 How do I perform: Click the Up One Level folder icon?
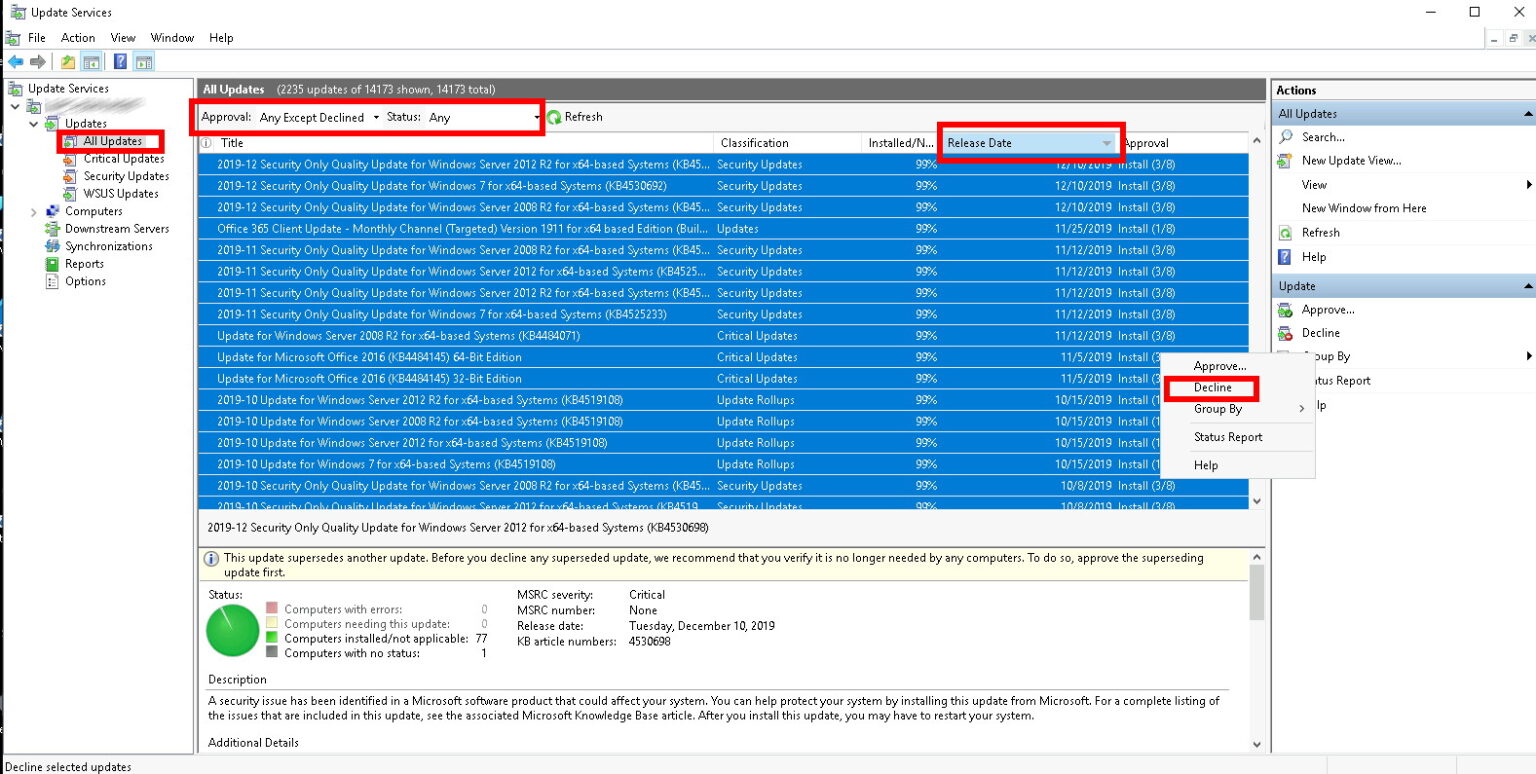click(68, 62)
